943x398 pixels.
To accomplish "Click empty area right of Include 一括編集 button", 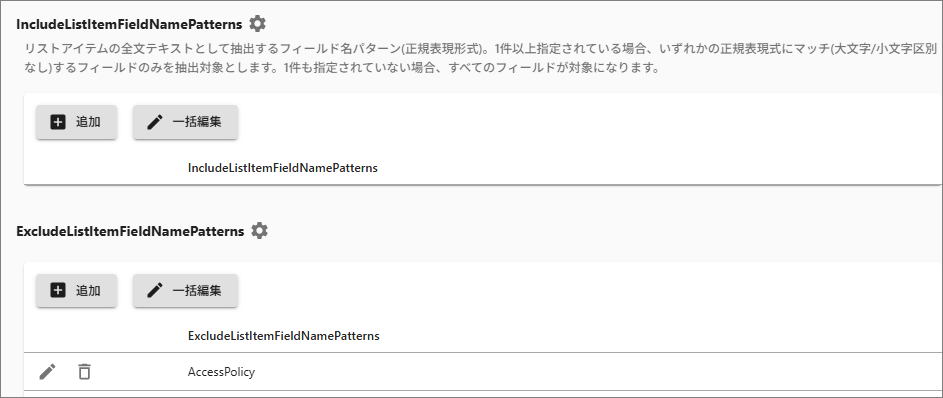I will (x=589, y=122).
